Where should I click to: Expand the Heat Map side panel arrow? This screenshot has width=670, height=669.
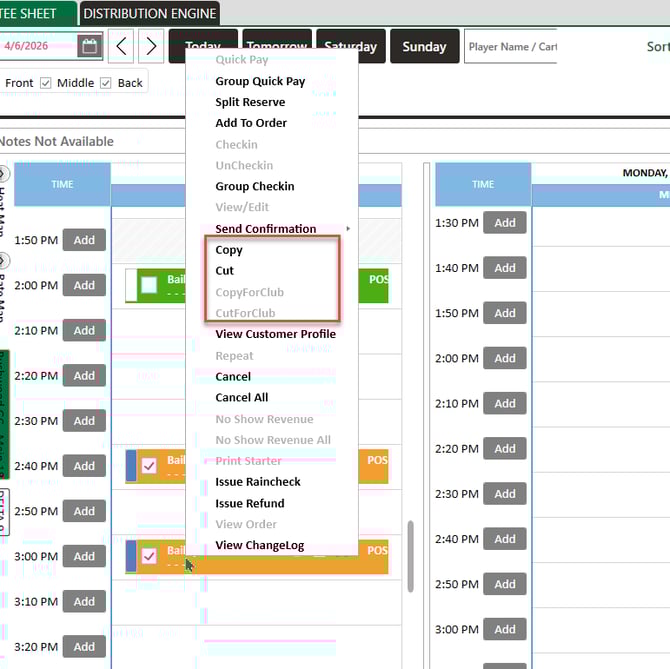(4, 174)
